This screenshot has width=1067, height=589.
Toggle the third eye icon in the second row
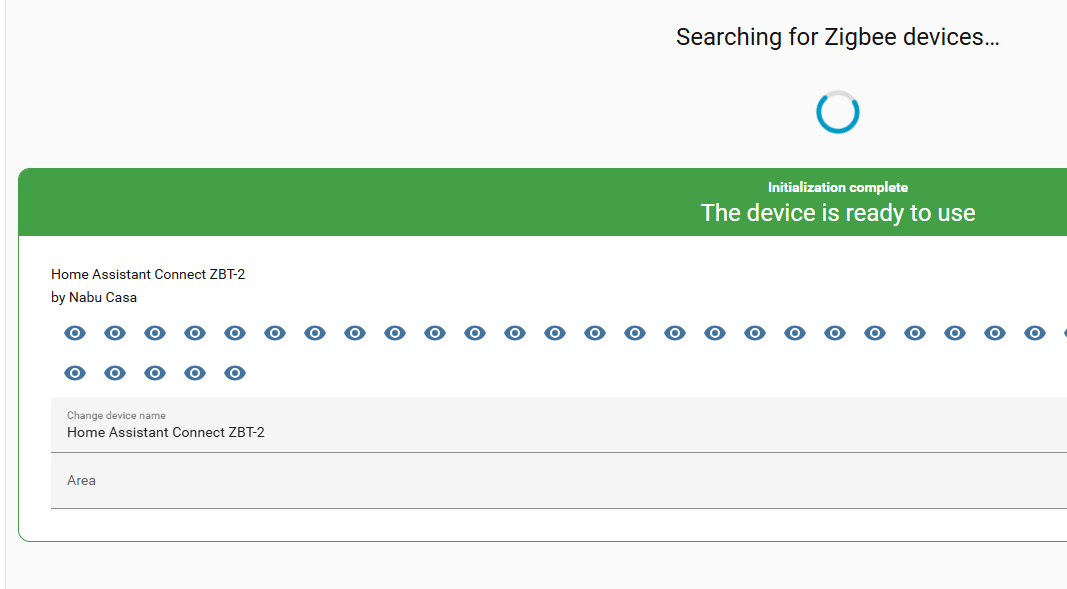coord(155,373)
